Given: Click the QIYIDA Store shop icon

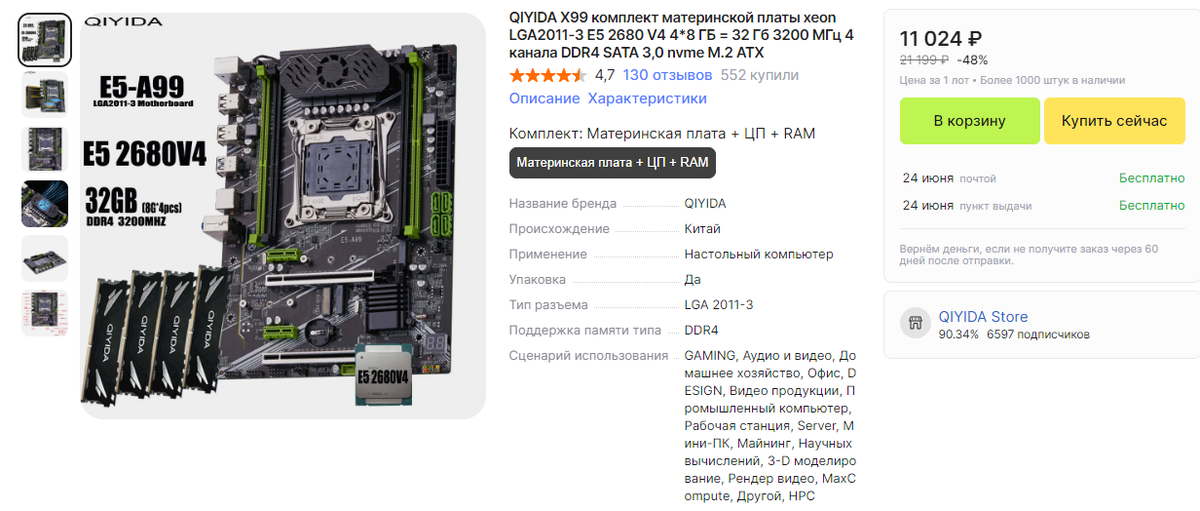Looking at the screenshot, I should 913,324.
